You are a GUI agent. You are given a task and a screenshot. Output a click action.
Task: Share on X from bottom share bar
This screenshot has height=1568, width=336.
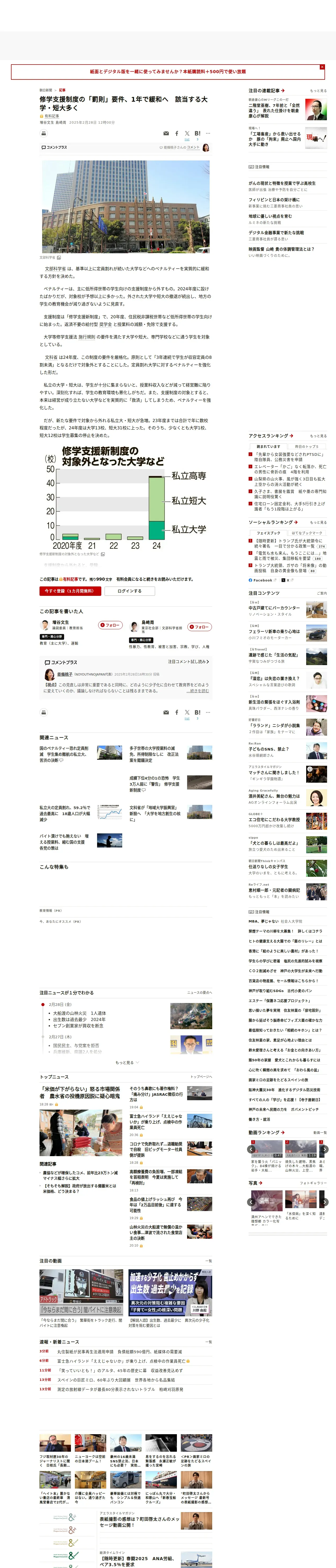[x=187, y=712]
